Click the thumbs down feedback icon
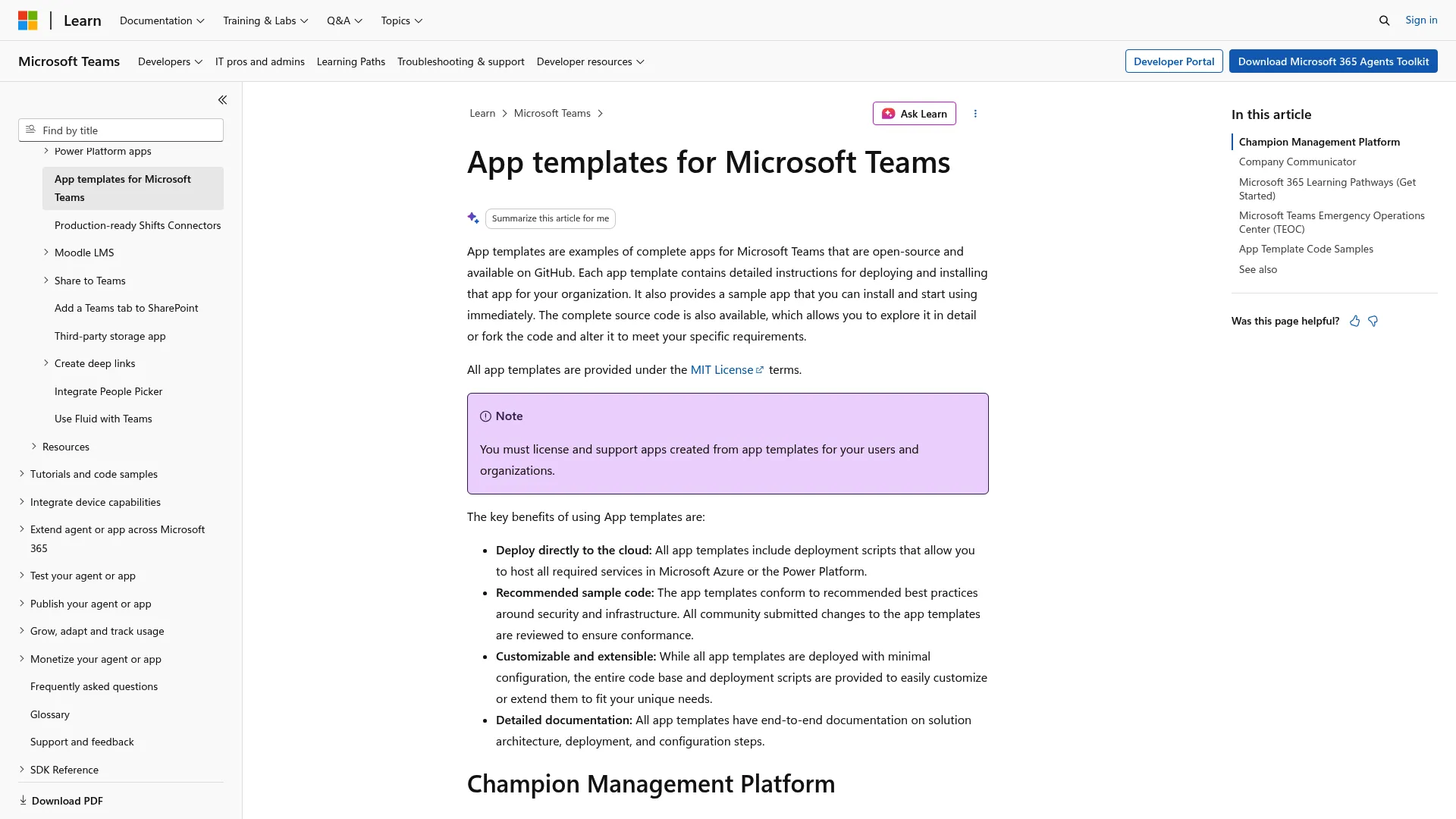The height and width of the screenshot is (819, 1456). [1373, 321]
